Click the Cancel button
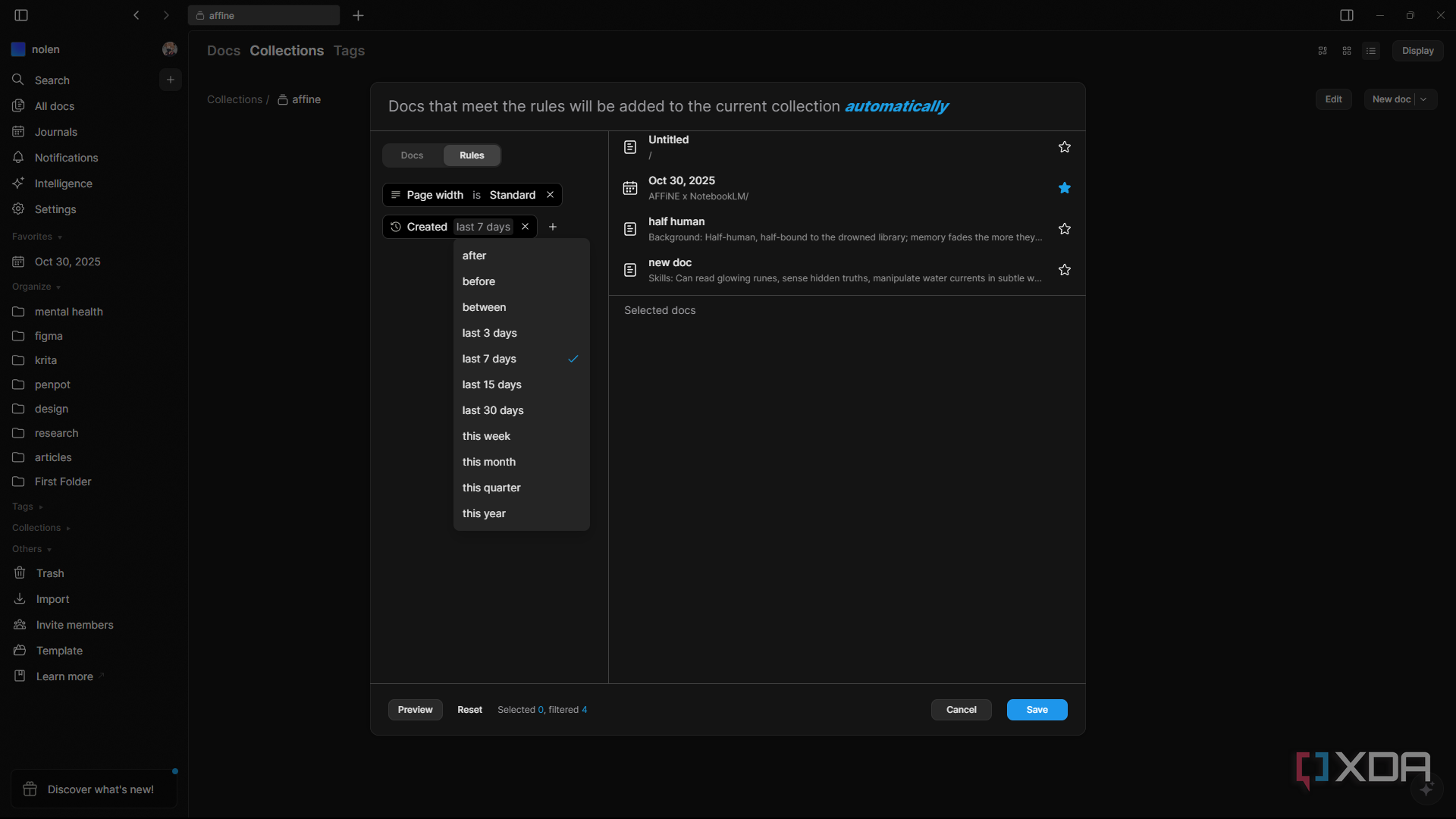 (962, 710)
